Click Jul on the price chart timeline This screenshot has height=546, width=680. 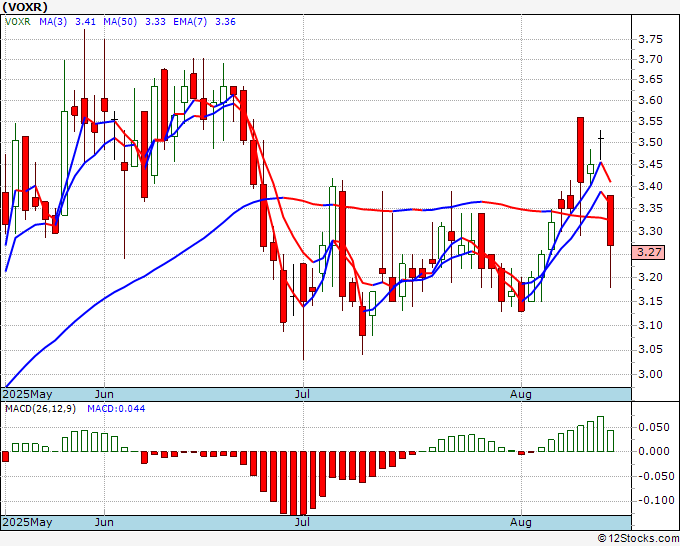point(302,394)
